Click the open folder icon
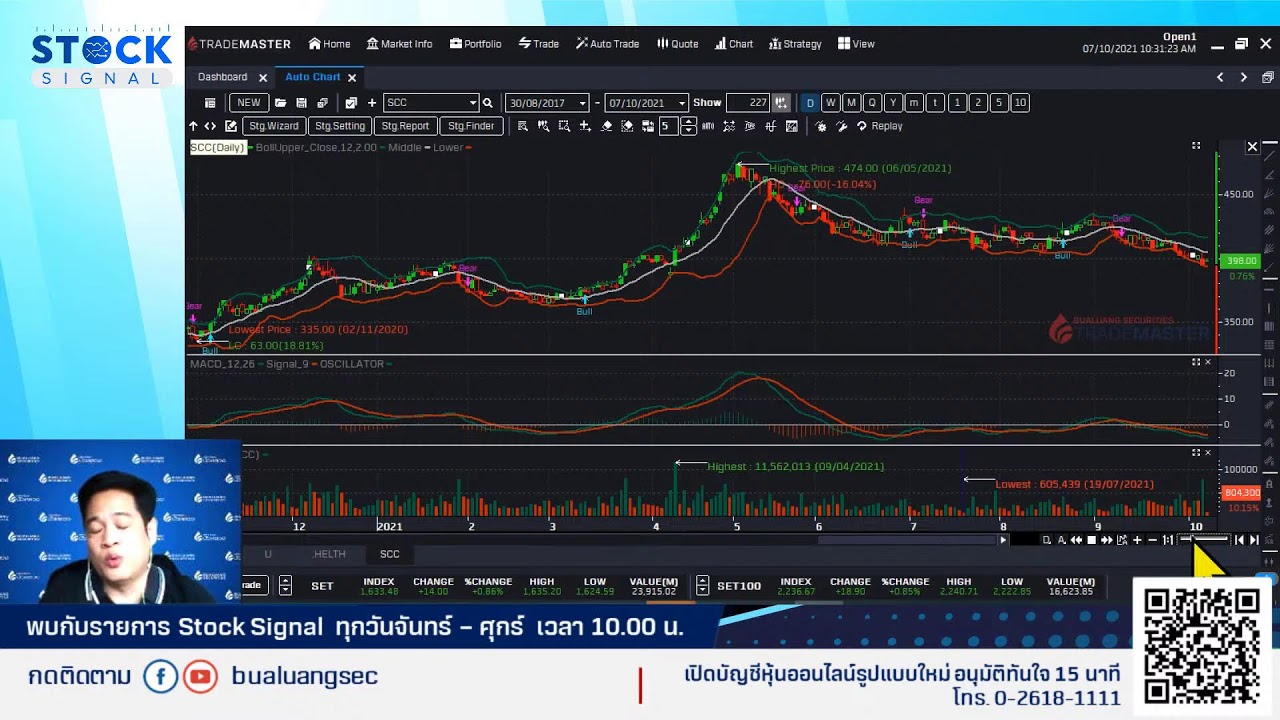Viewport: 1280px width, 720px height. pos(281,103)
